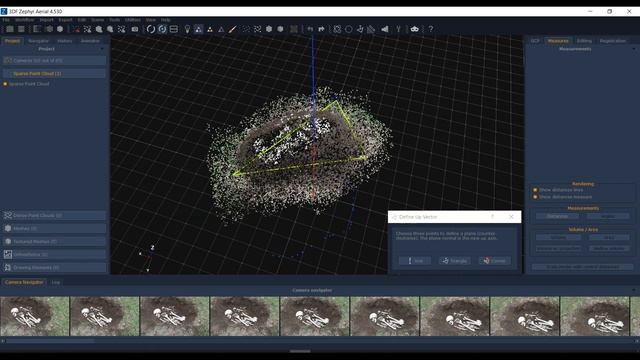Screen dimensions: 640x360
Task: Click the camera navigator horizontal scrollbar
Action: pyautogui.click(x=50, y=340)
